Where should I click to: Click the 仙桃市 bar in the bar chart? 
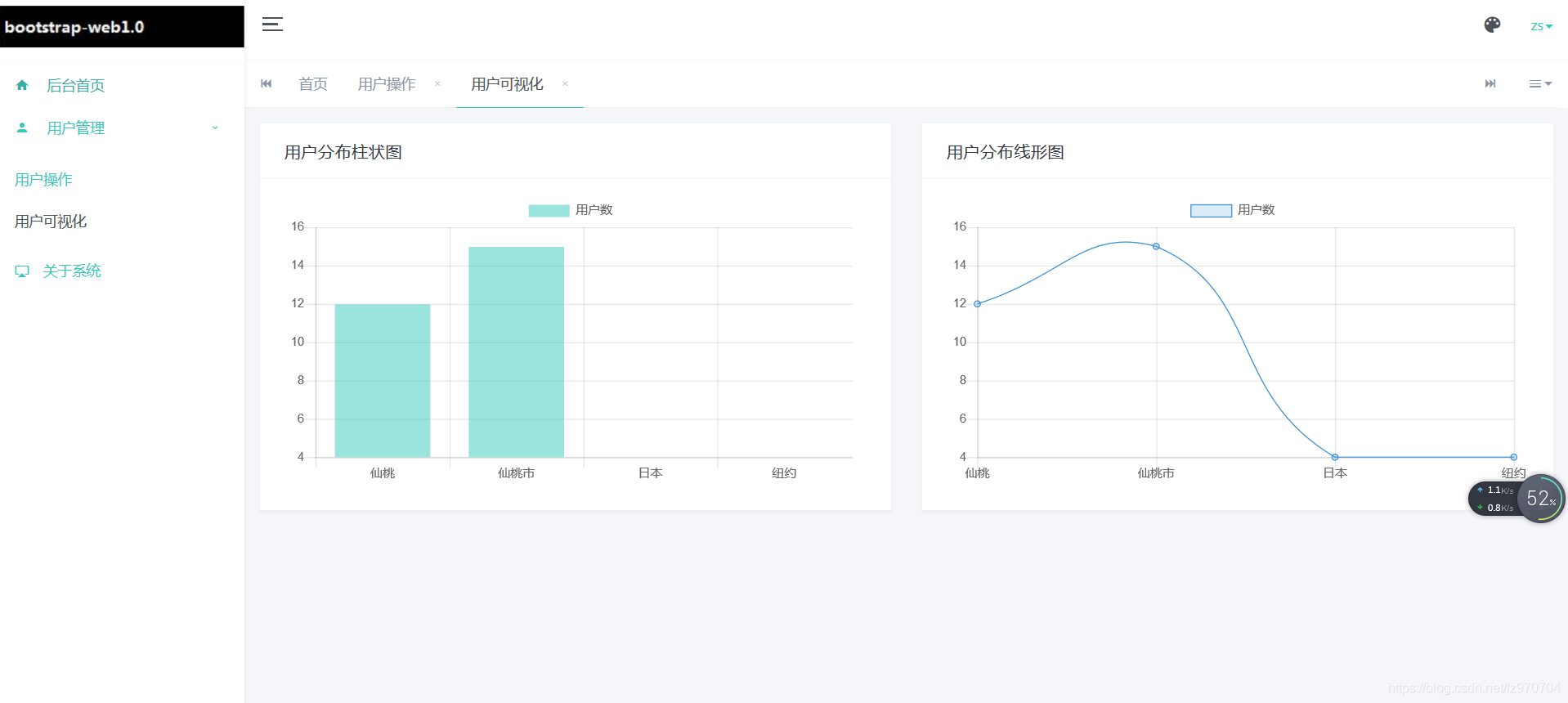coord(516,352)
